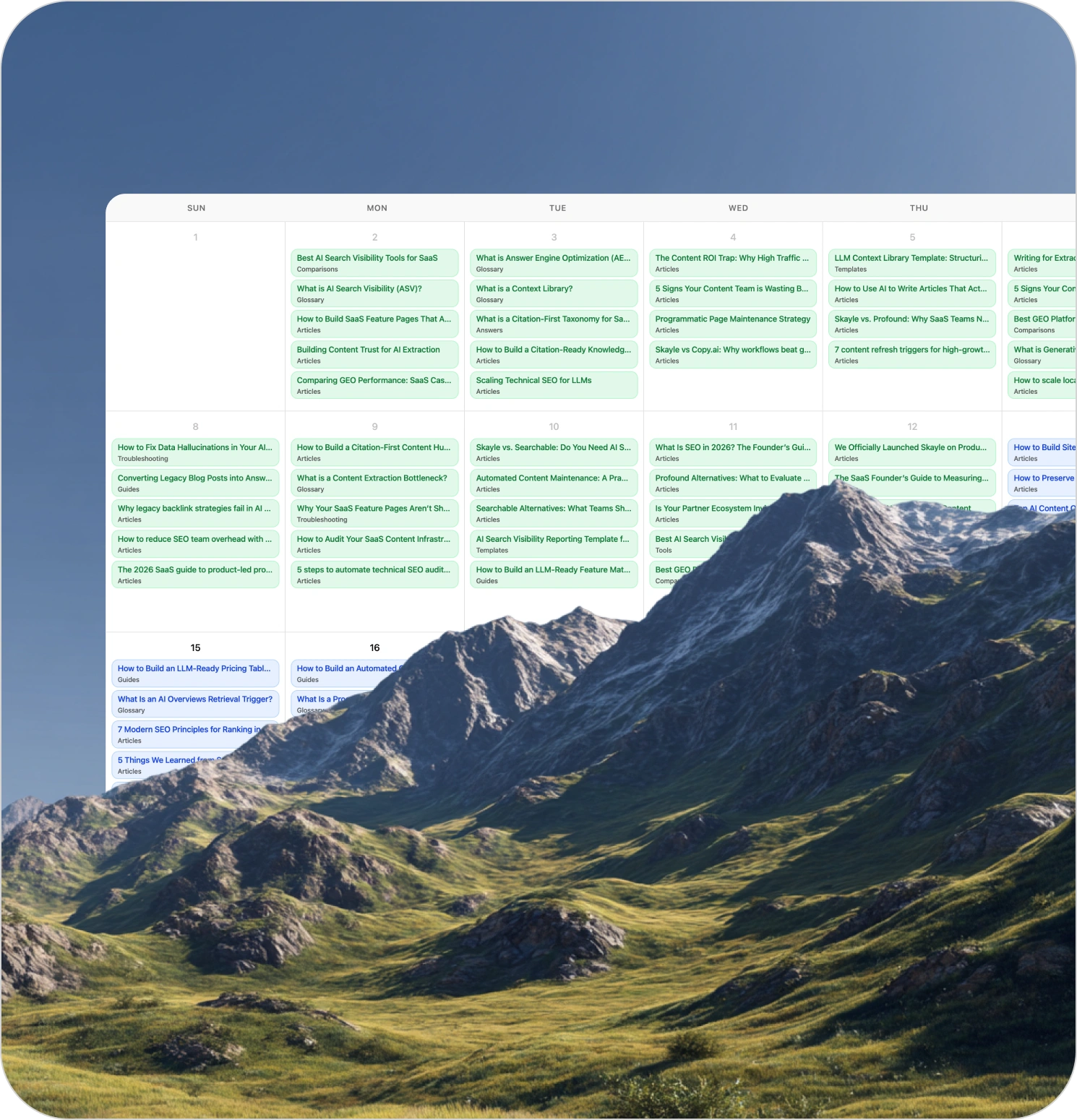Screen dimensions: 1077x1120
Task: Select 'We Officially Launched Skayle' article card
Action: (911, 452)
